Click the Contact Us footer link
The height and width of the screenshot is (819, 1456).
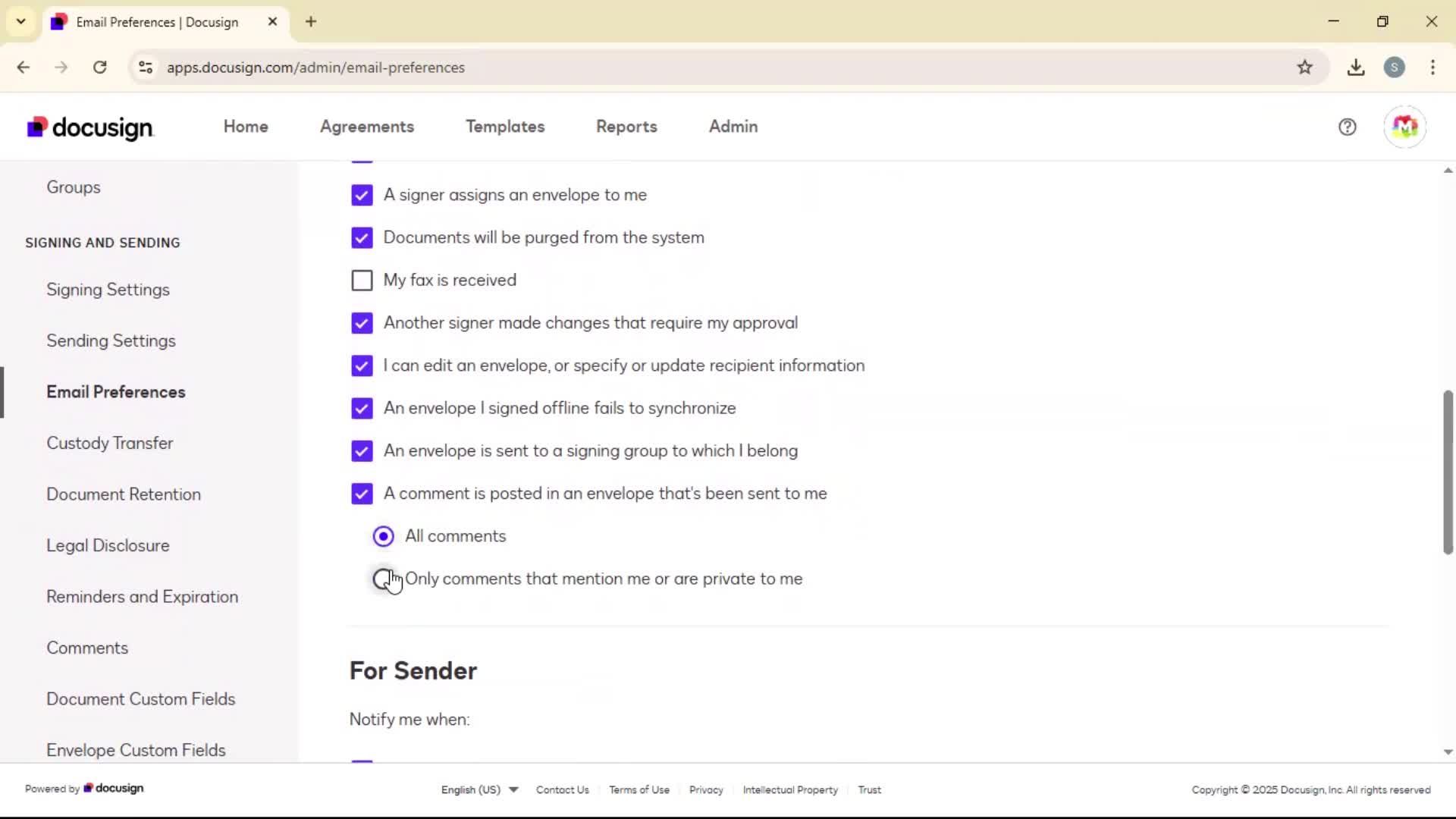tap(563, 789)
